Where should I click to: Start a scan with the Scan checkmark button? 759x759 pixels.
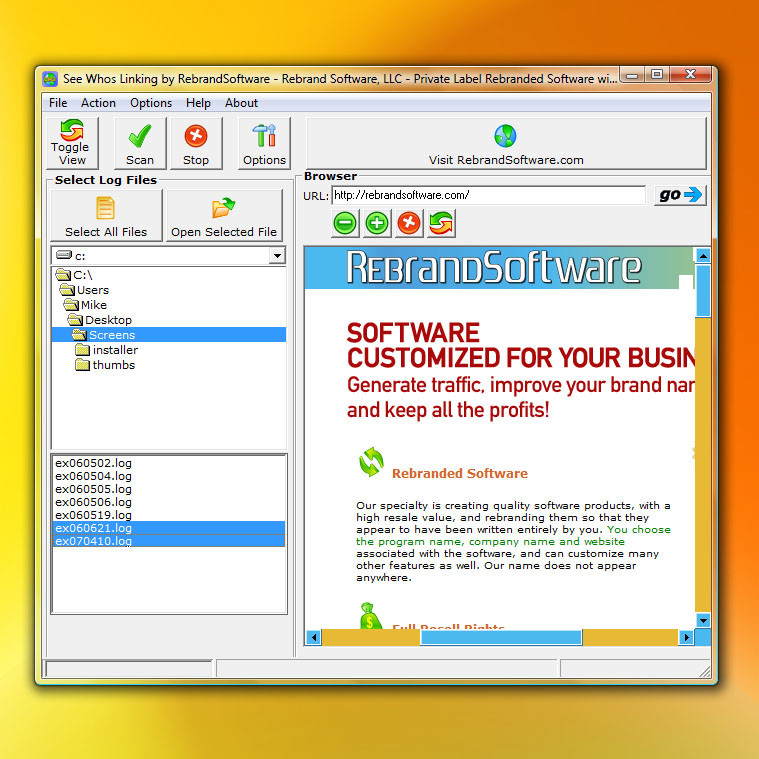tap(140, 143)
